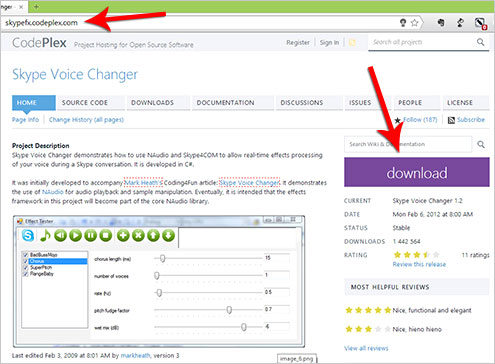Click the Follow (187) link
This screenshot has height=364, width=495.
click(420, 120)
